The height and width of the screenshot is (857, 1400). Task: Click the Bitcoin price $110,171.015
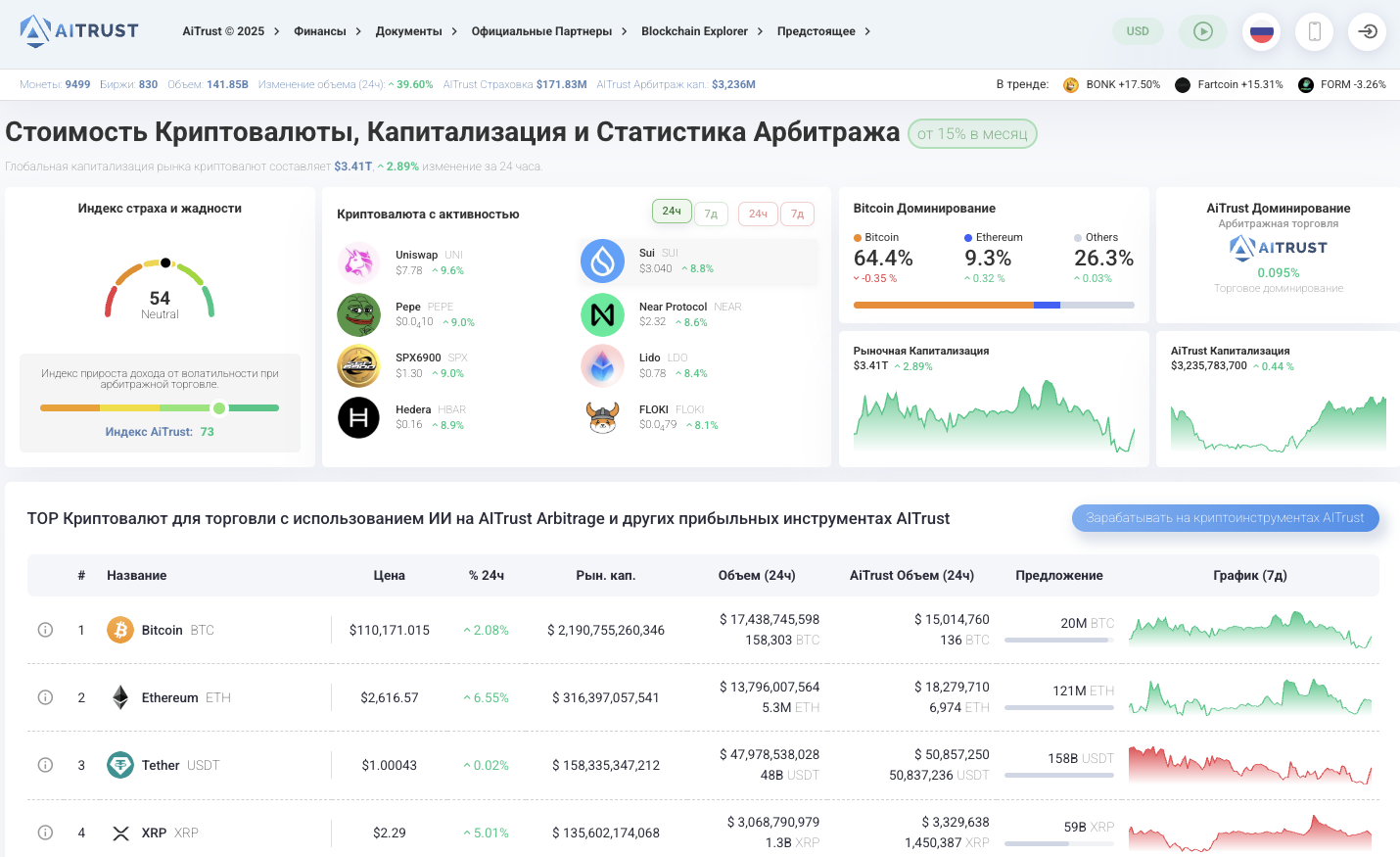(390, 630)
